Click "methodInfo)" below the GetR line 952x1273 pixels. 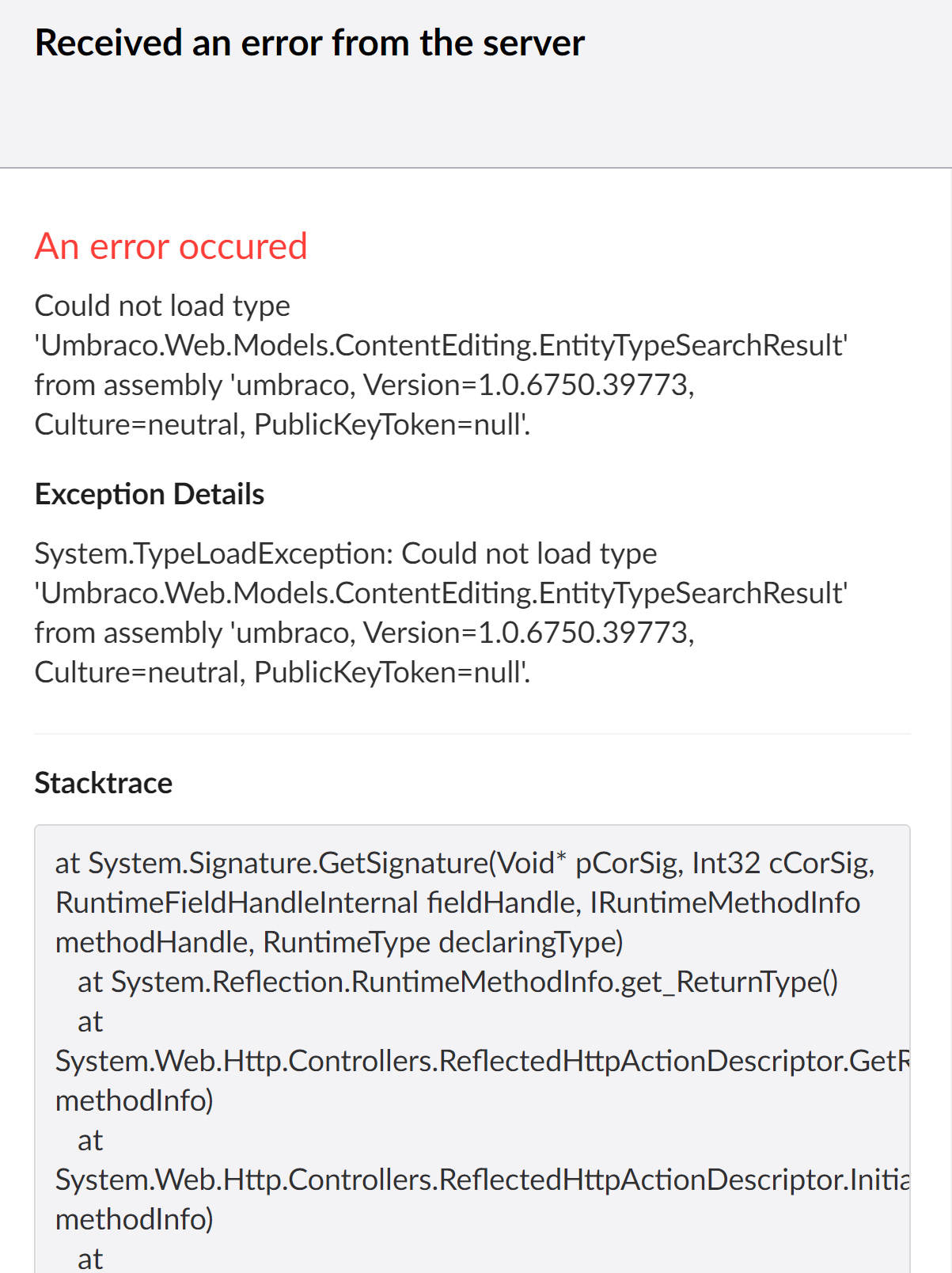pyautogui.click(x=135, y=1100)
